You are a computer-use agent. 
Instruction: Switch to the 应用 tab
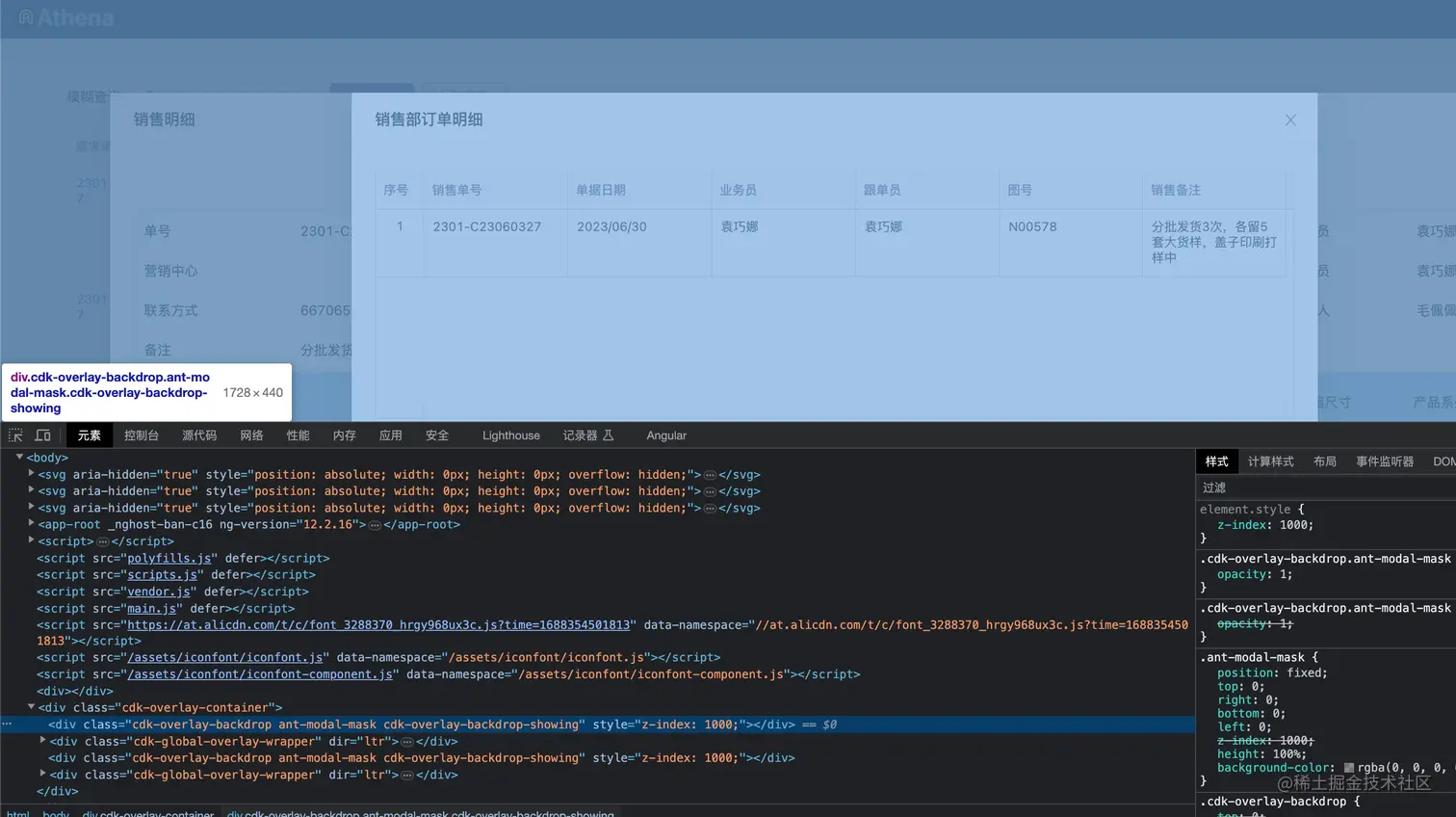[x=390, y=435]
